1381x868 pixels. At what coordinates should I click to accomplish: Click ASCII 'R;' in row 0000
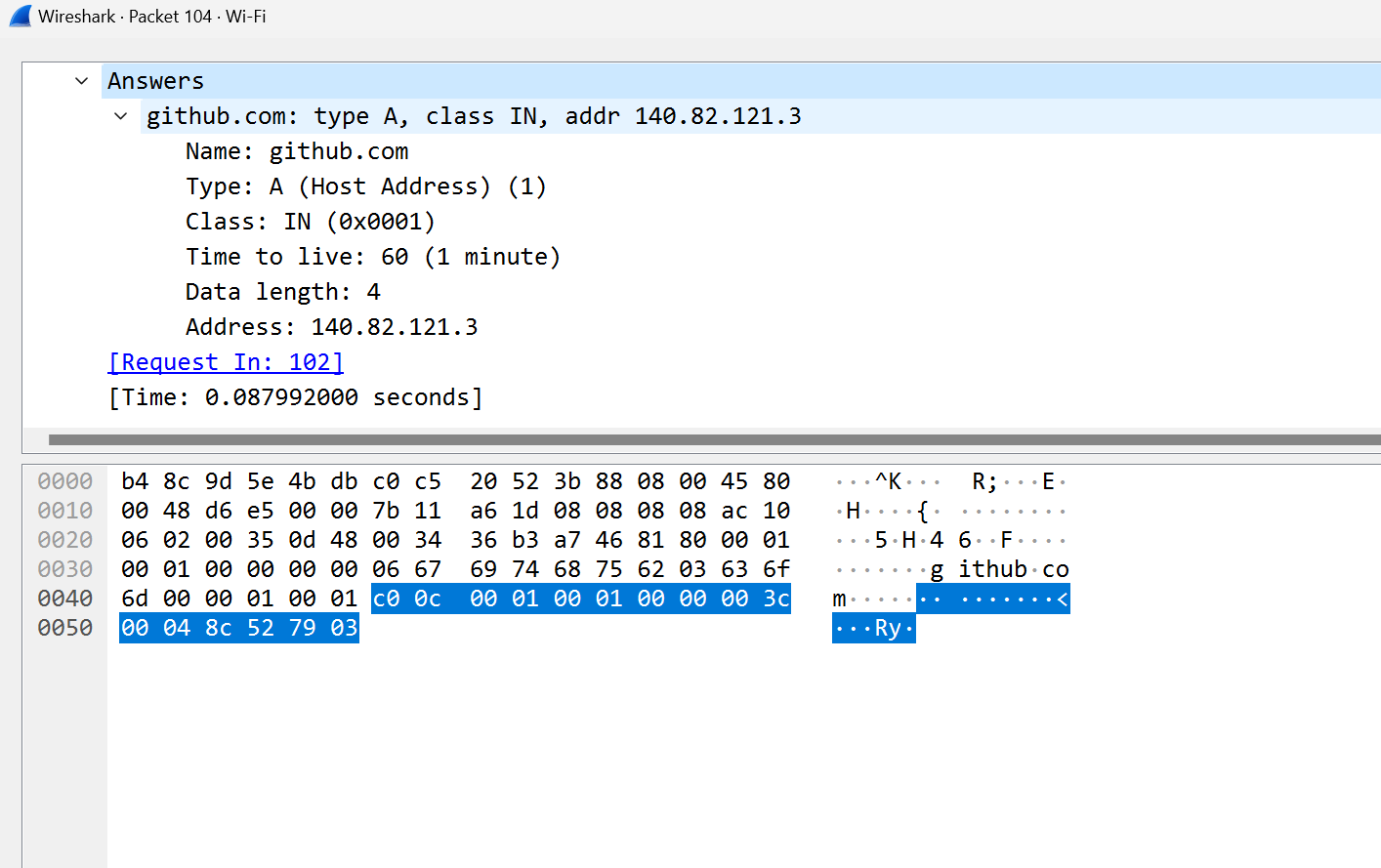[985, 481]
